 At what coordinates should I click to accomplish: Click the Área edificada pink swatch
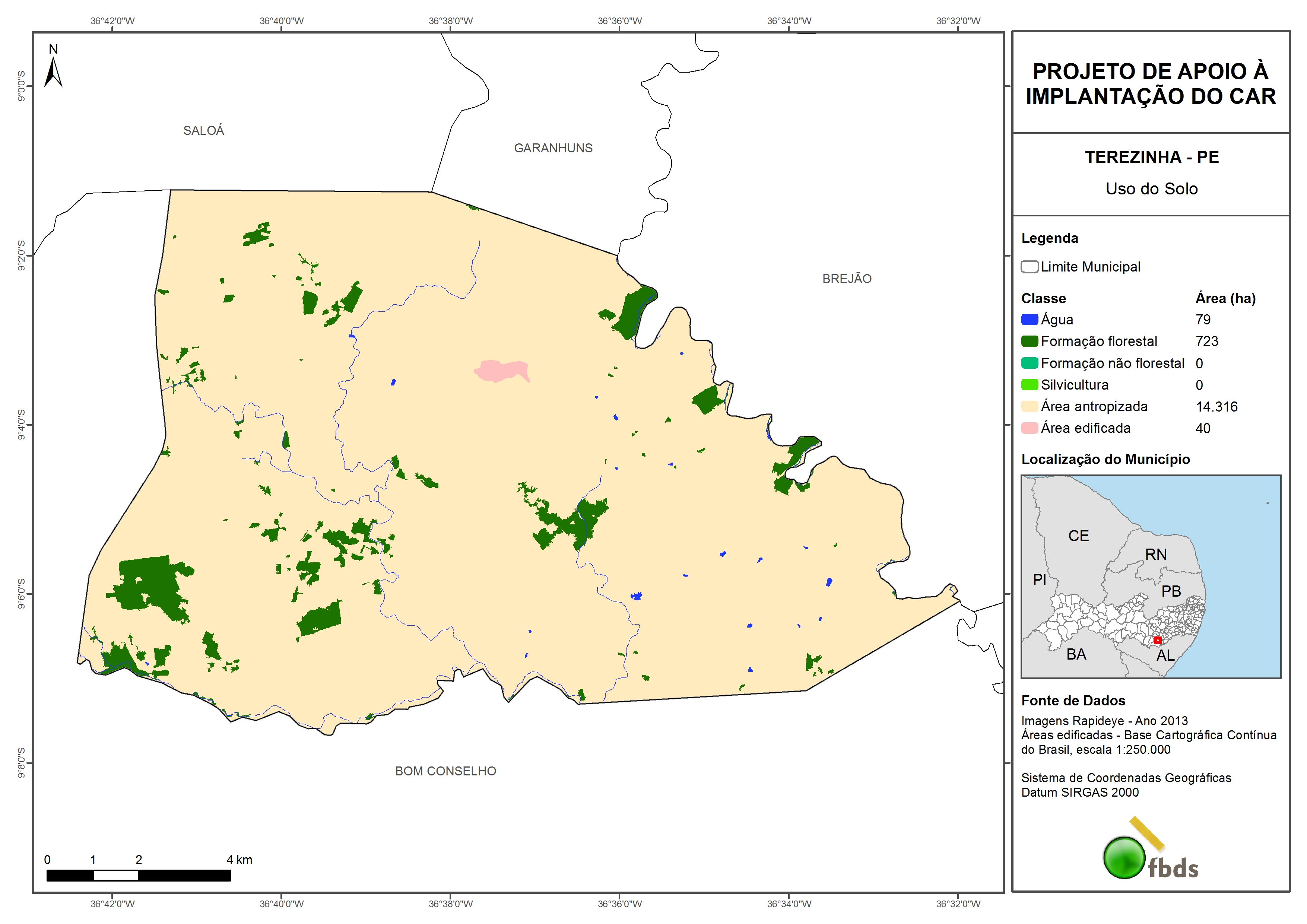1029,428
